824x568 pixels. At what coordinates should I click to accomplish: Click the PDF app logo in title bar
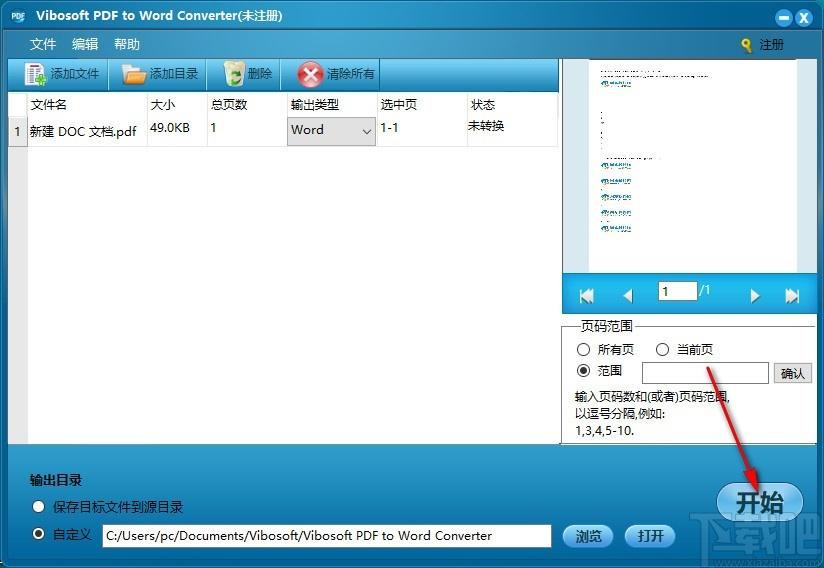click(x=18, y=16)
